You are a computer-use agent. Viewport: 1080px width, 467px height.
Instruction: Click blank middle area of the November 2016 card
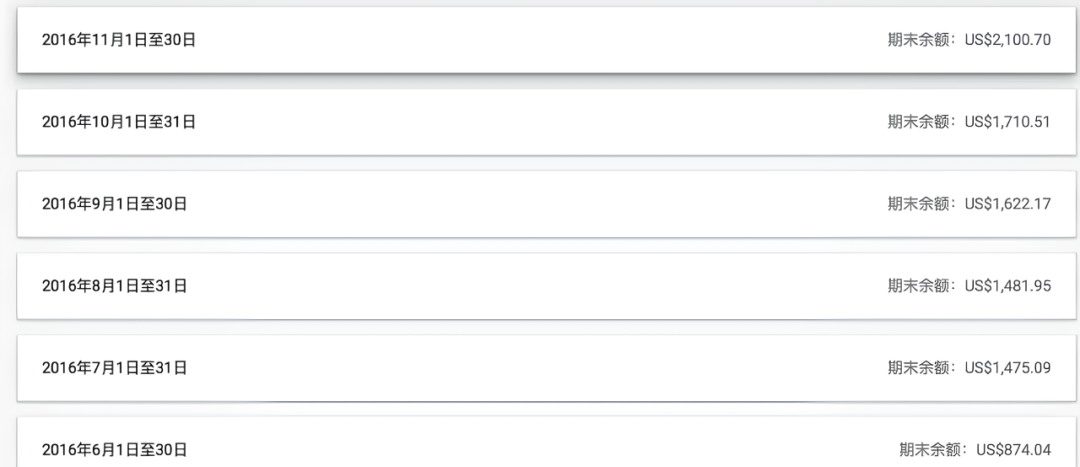point(540,40)
